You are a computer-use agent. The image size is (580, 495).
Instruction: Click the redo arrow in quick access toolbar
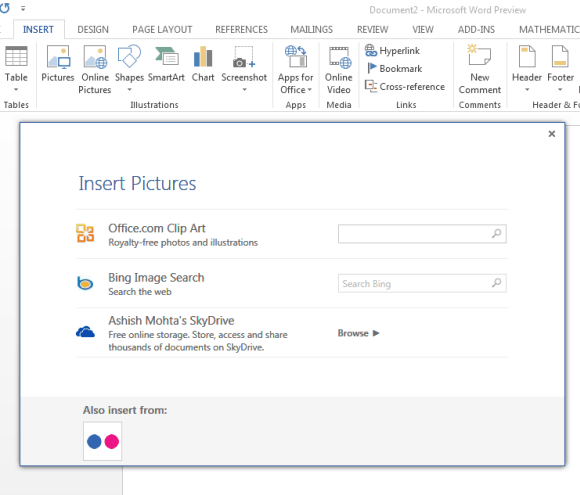tap(4, 8)
